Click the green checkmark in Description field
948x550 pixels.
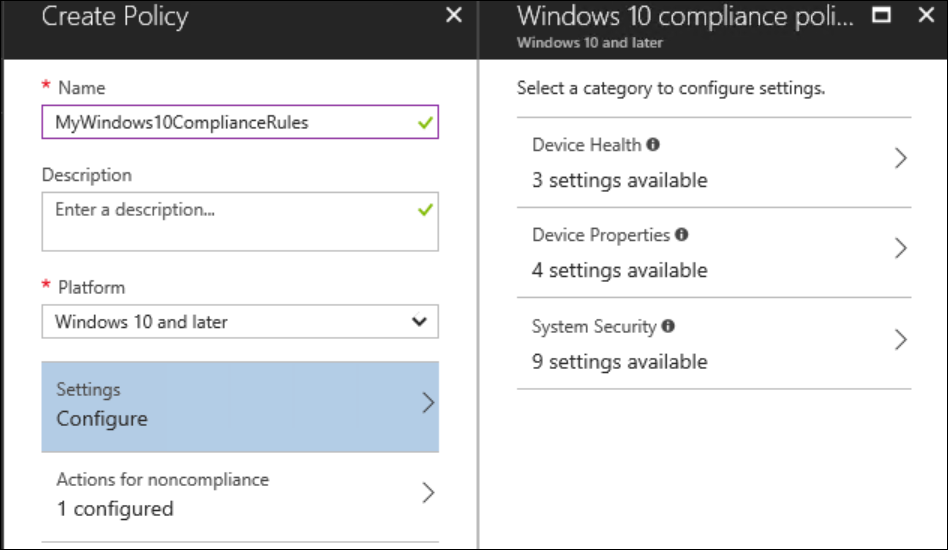pyautogui.click(x=425, y=210)
